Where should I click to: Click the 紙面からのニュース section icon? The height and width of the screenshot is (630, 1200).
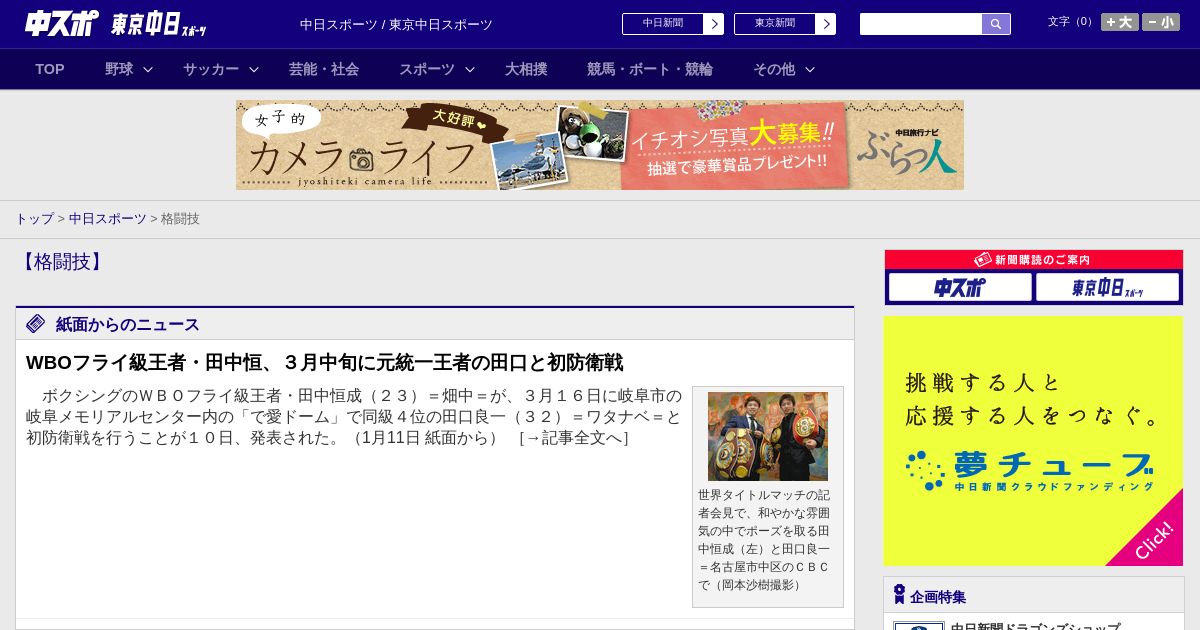pyautogui.click(x=36, y=323)
